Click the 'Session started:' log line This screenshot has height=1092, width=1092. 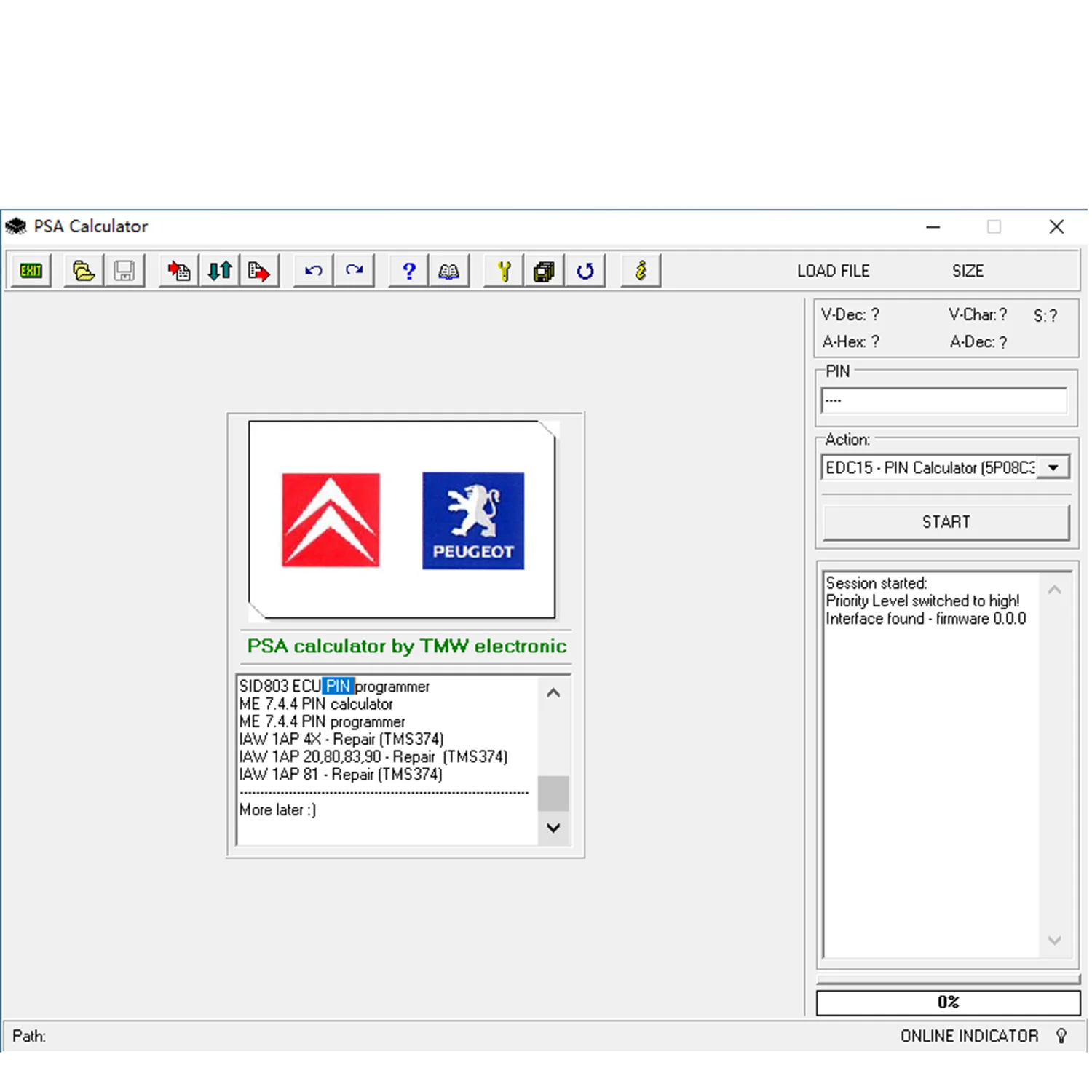click(x=877, y=583)
